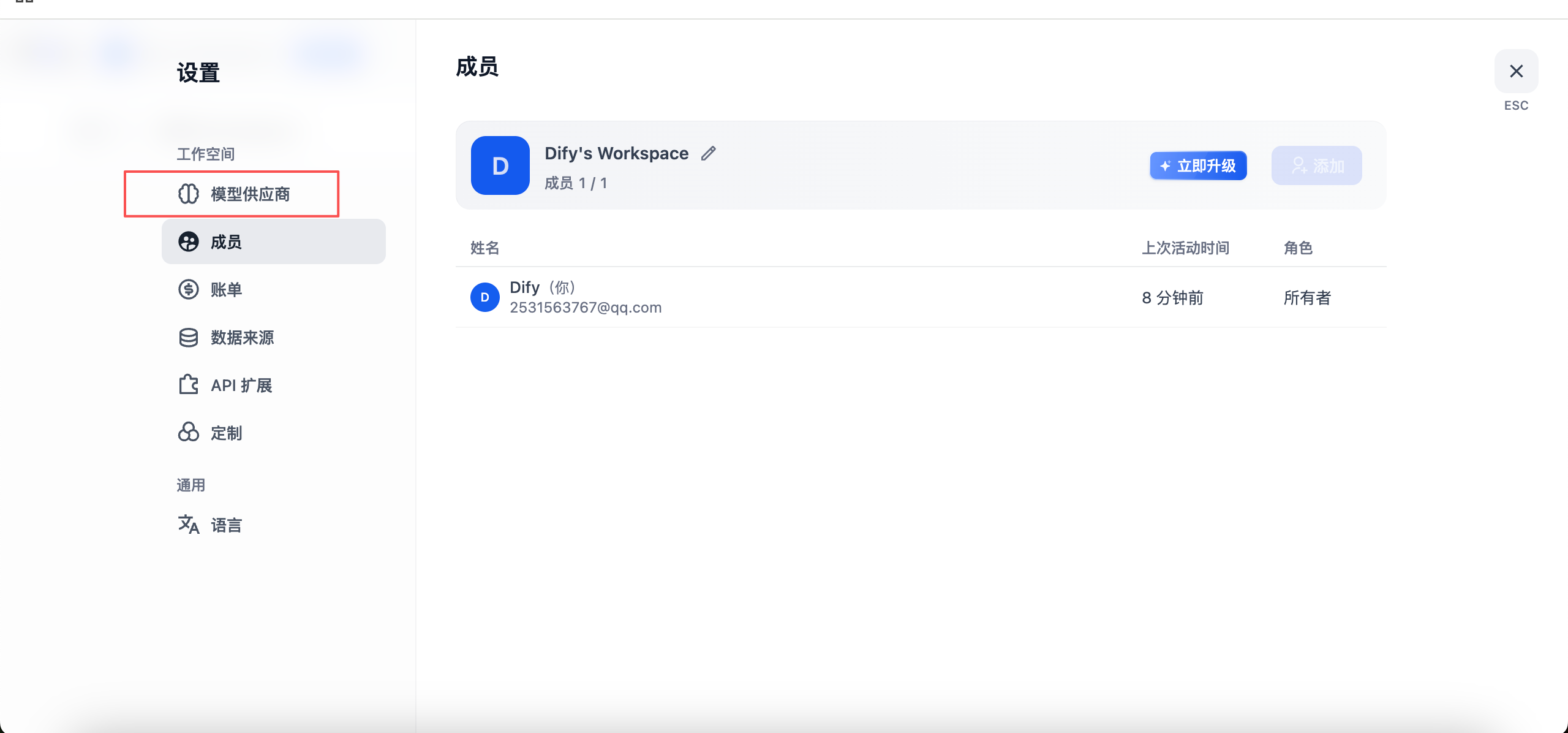
Task: Click the large D workspace avatar
Action: (500, 165)
